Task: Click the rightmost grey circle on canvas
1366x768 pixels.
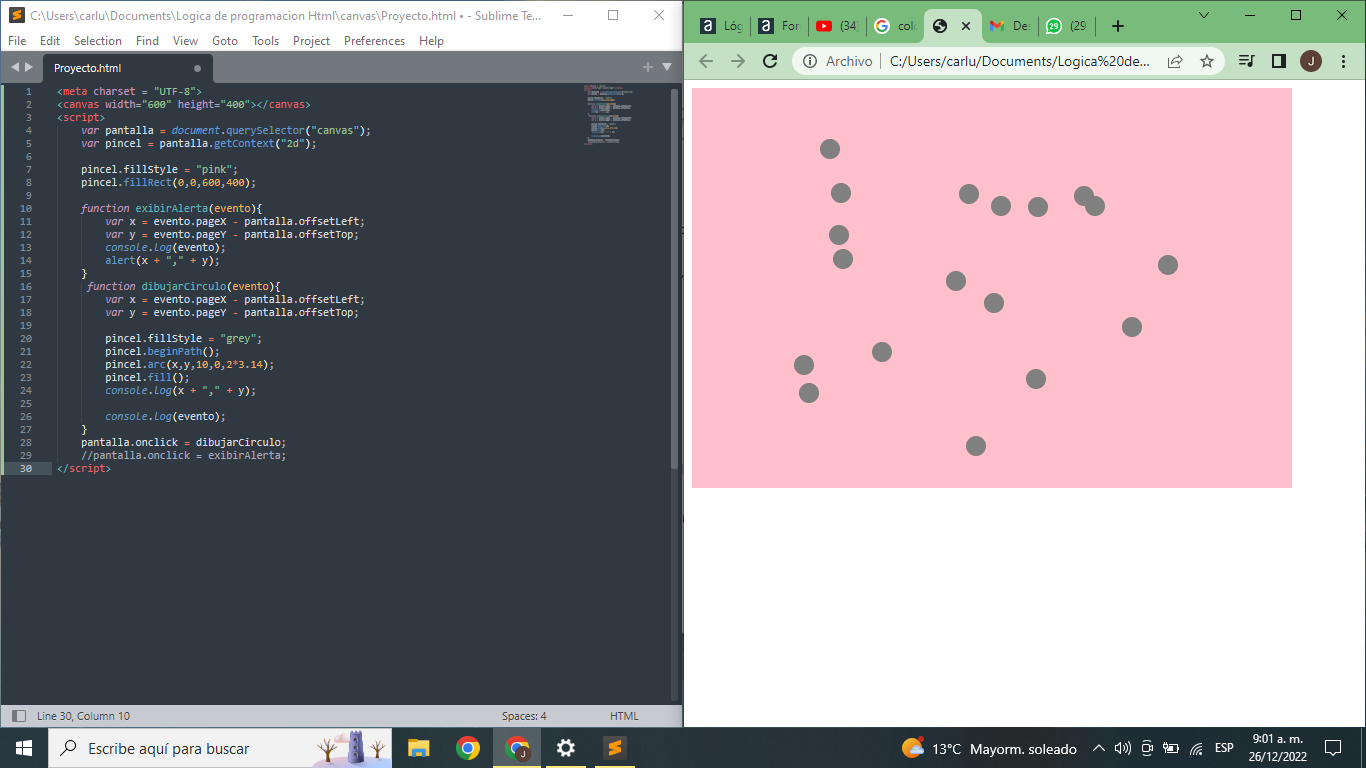Action: coord(1168,265)
